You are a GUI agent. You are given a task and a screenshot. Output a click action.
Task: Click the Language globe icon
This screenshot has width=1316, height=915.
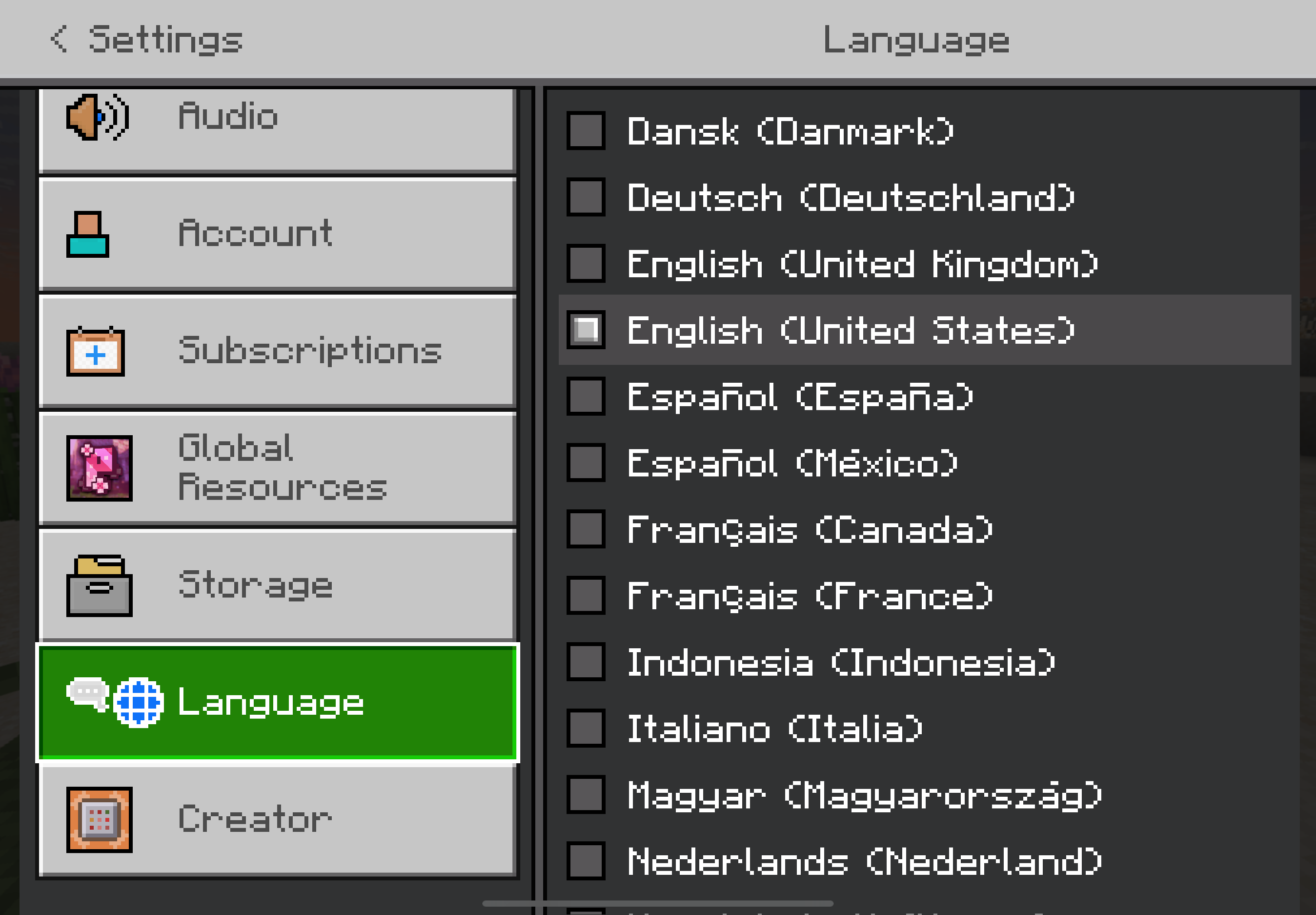(138, 702)
